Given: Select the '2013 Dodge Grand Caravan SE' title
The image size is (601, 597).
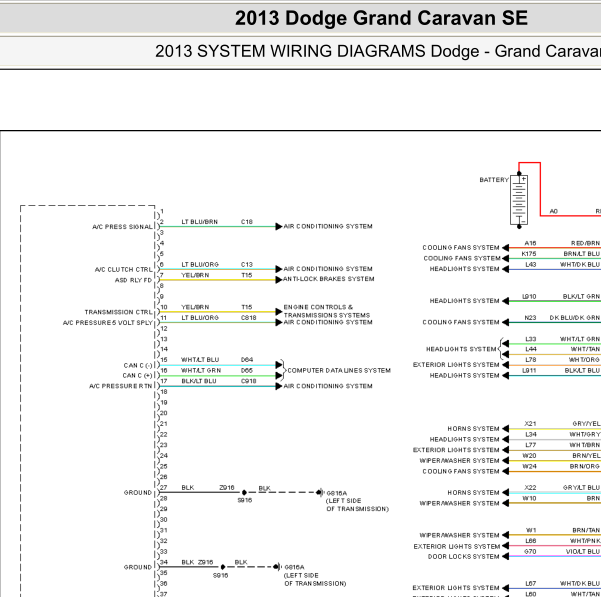Looking at the screenshot, I should click(381, 18).
